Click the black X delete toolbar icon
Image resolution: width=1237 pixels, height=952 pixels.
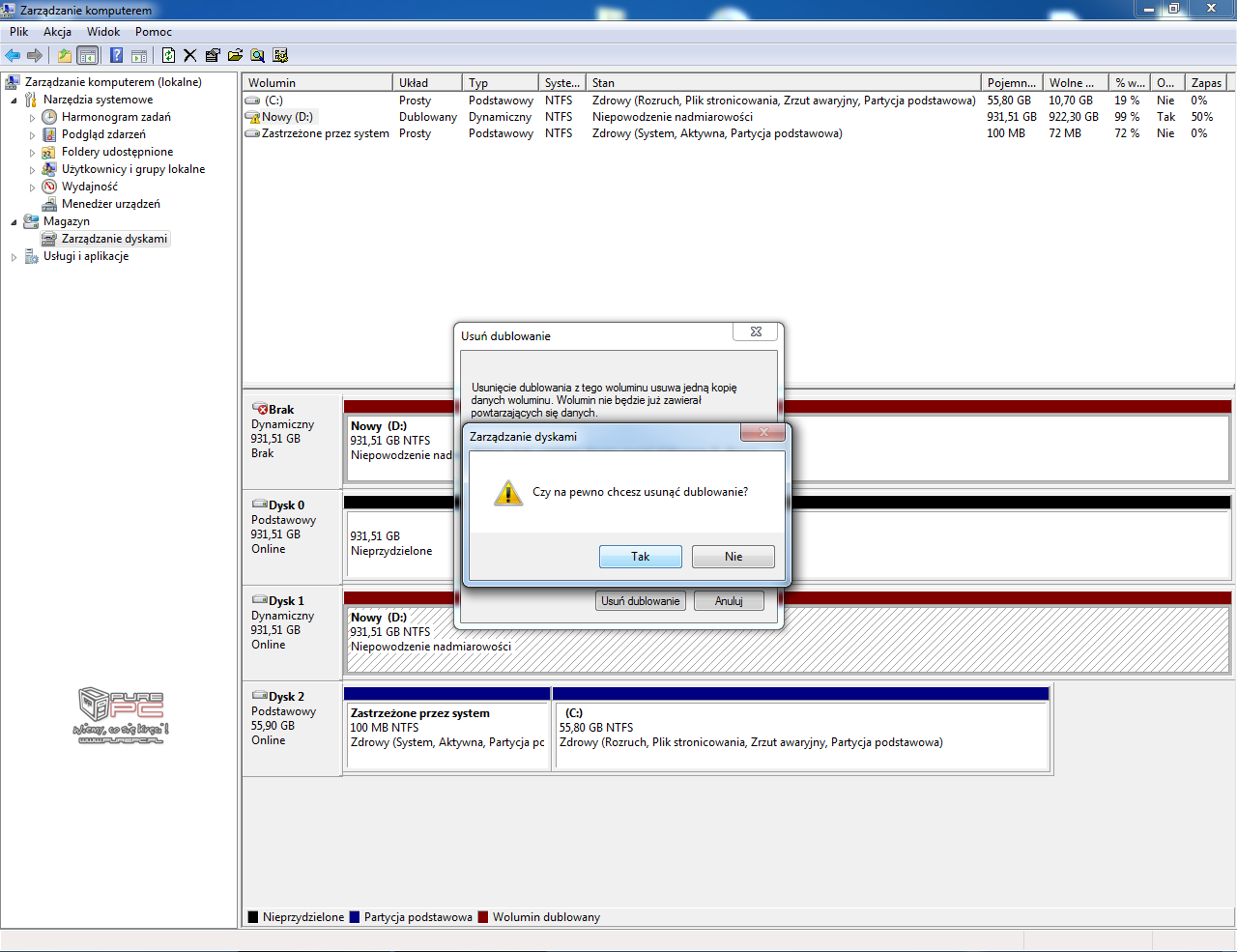pos(190,55)
